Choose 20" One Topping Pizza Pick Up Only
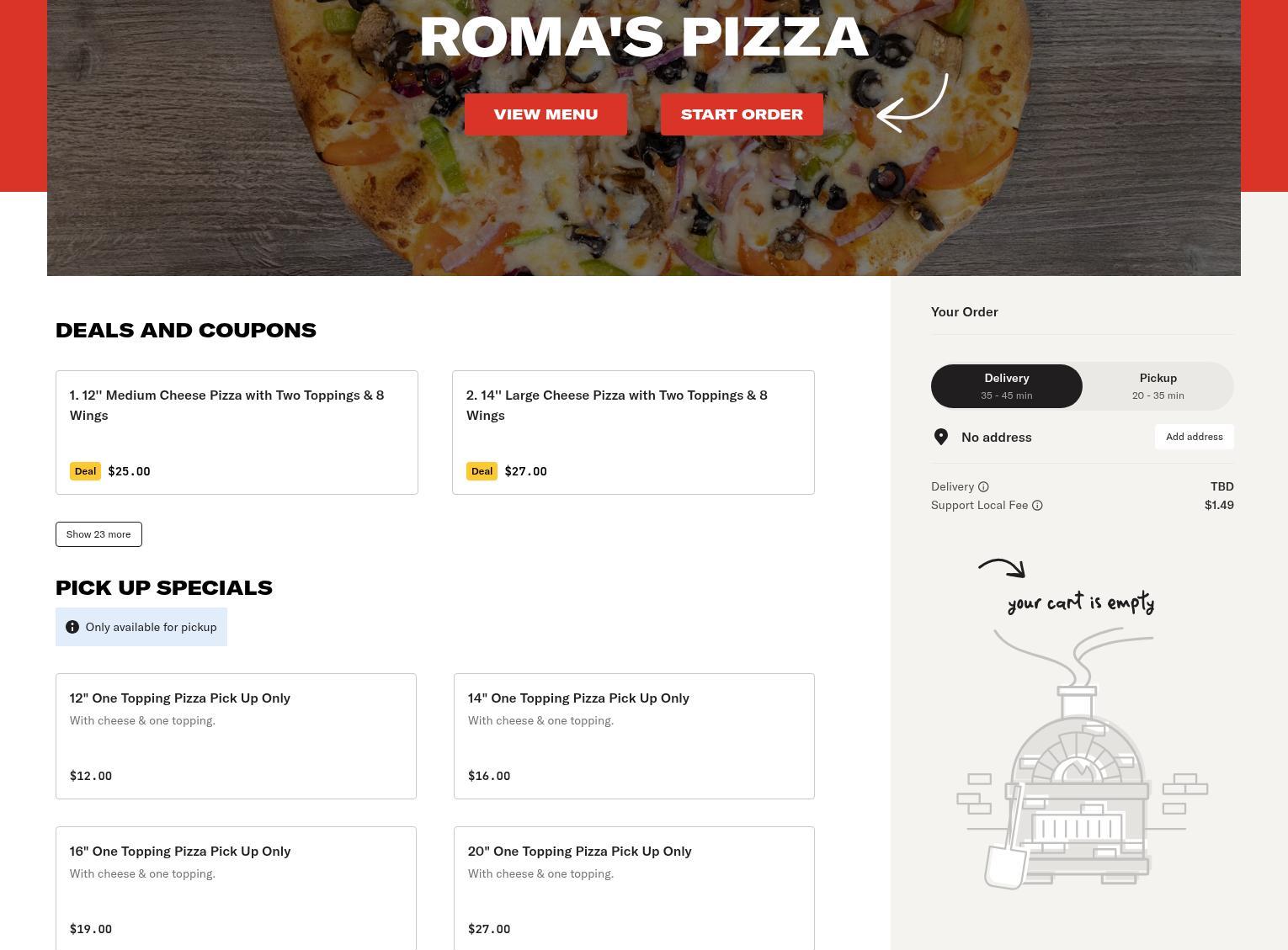Screen dimensions: 1288x950 [x=634, y=889]
